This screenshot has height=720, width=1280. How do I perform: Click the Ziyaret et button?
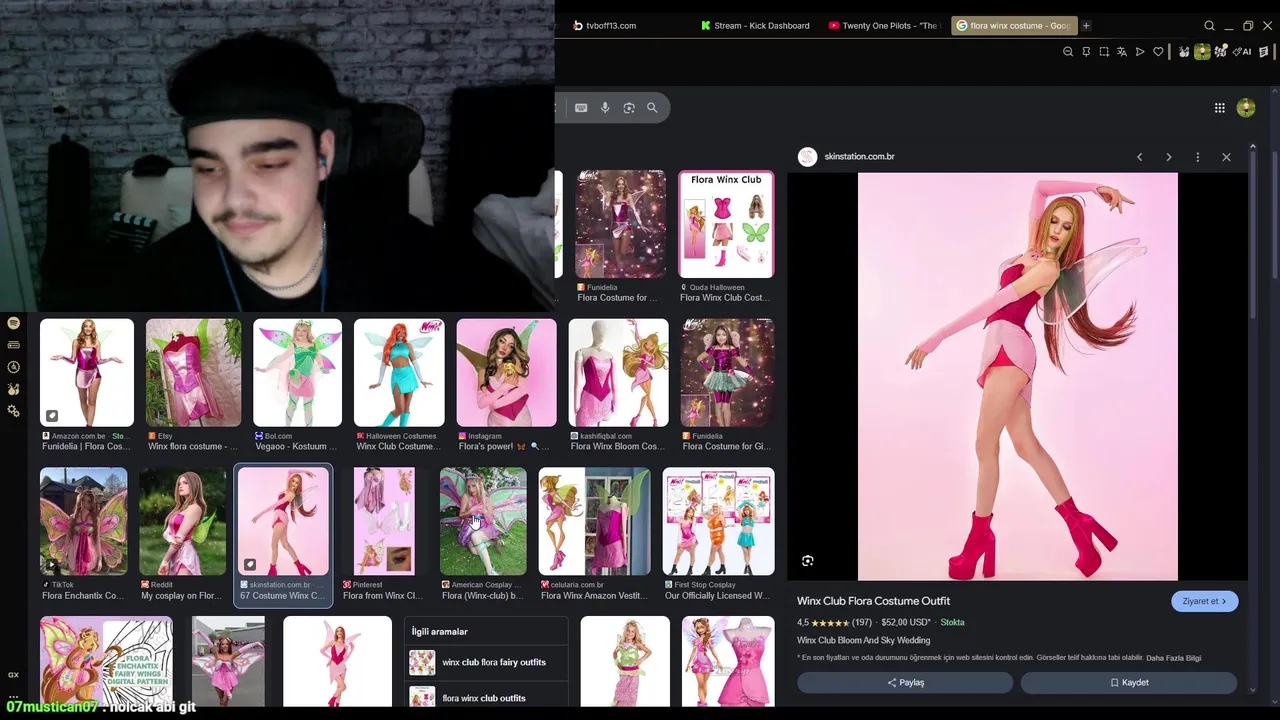click(x=1204, y=601)
